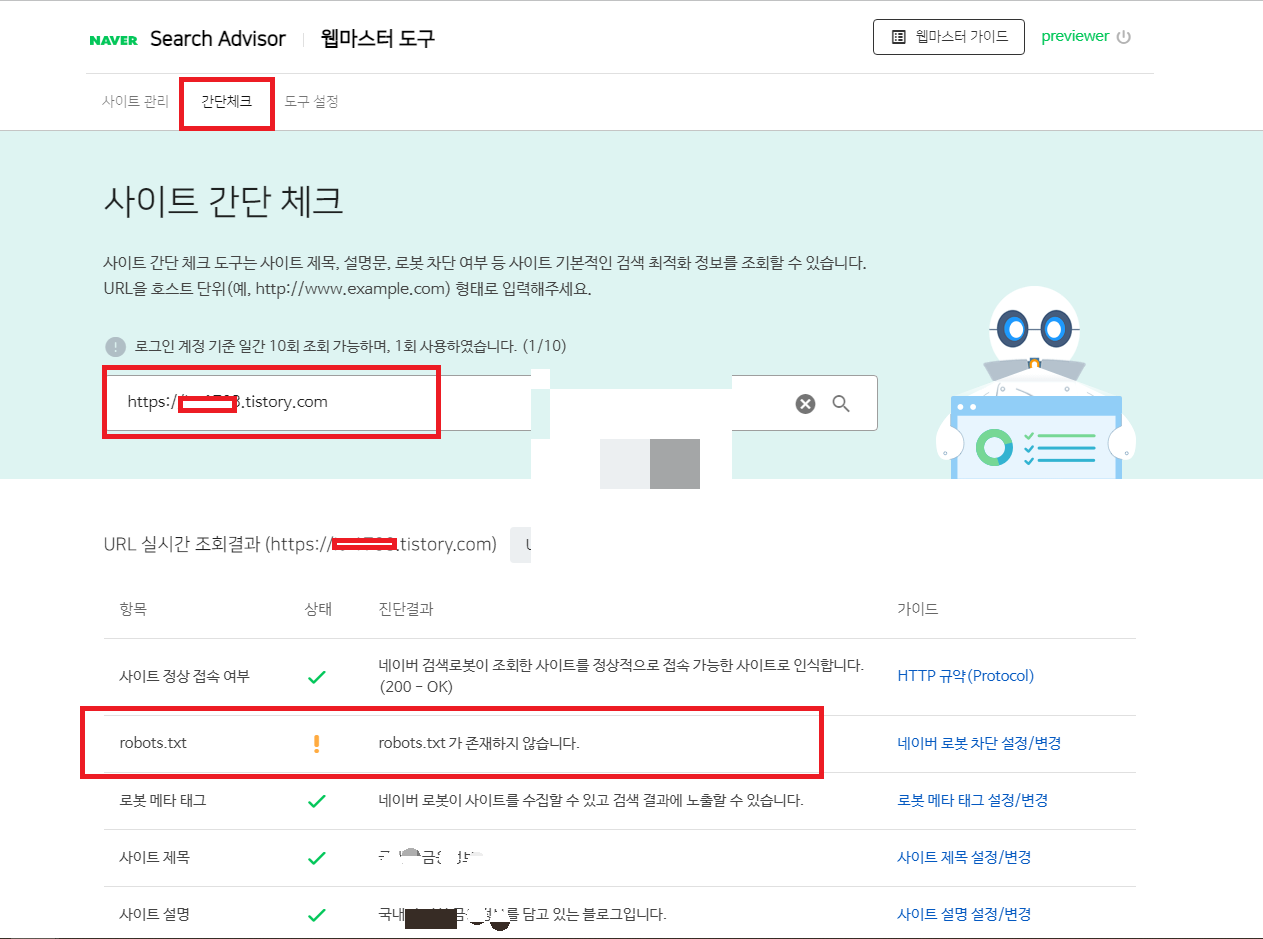Click 'robots.txt 가 존재하지 않습니다.' text
Image resolution: width=1263 pixels, height=939 pixels.
click(479, 744)
